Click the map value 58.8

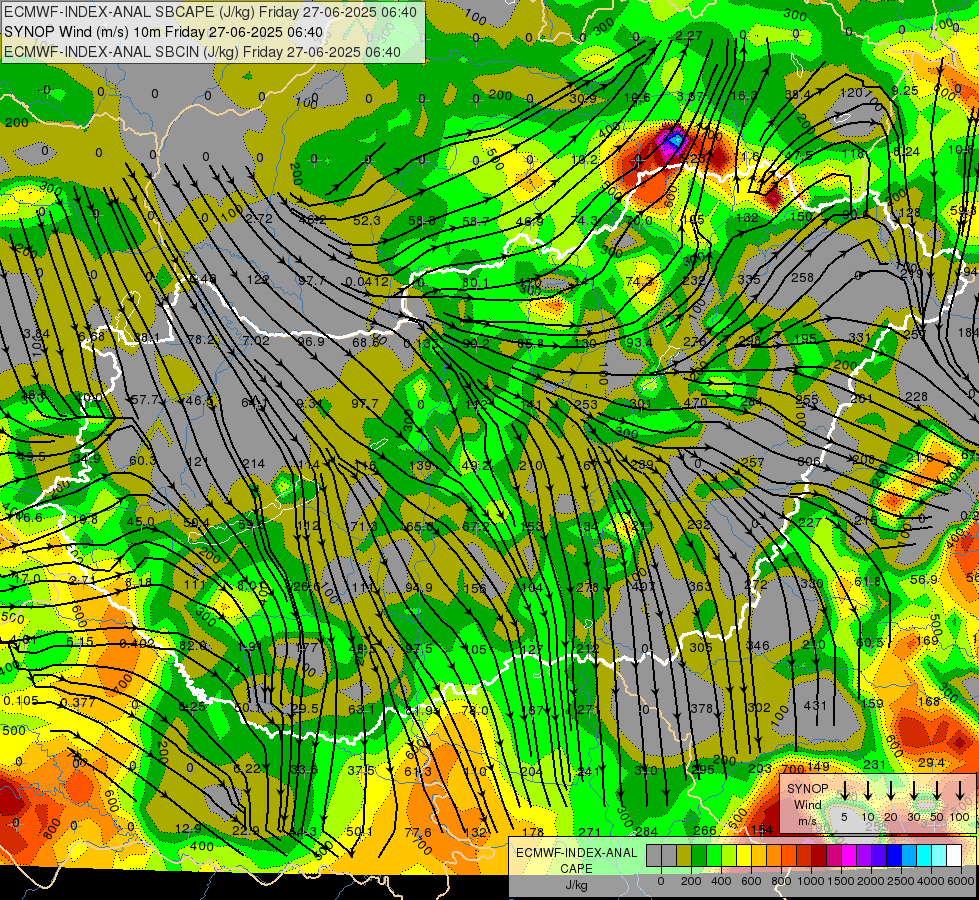click(422, 220)
